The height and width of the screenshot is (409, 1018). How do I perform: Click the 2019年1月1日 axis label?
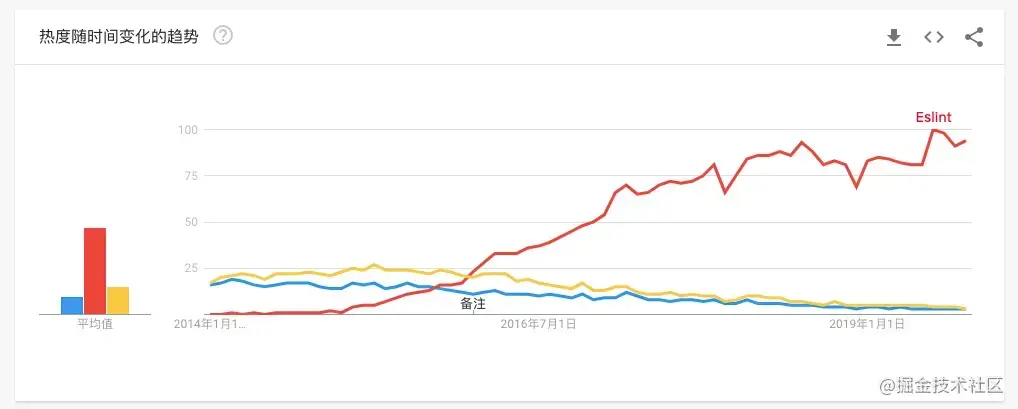click(868, 324)
